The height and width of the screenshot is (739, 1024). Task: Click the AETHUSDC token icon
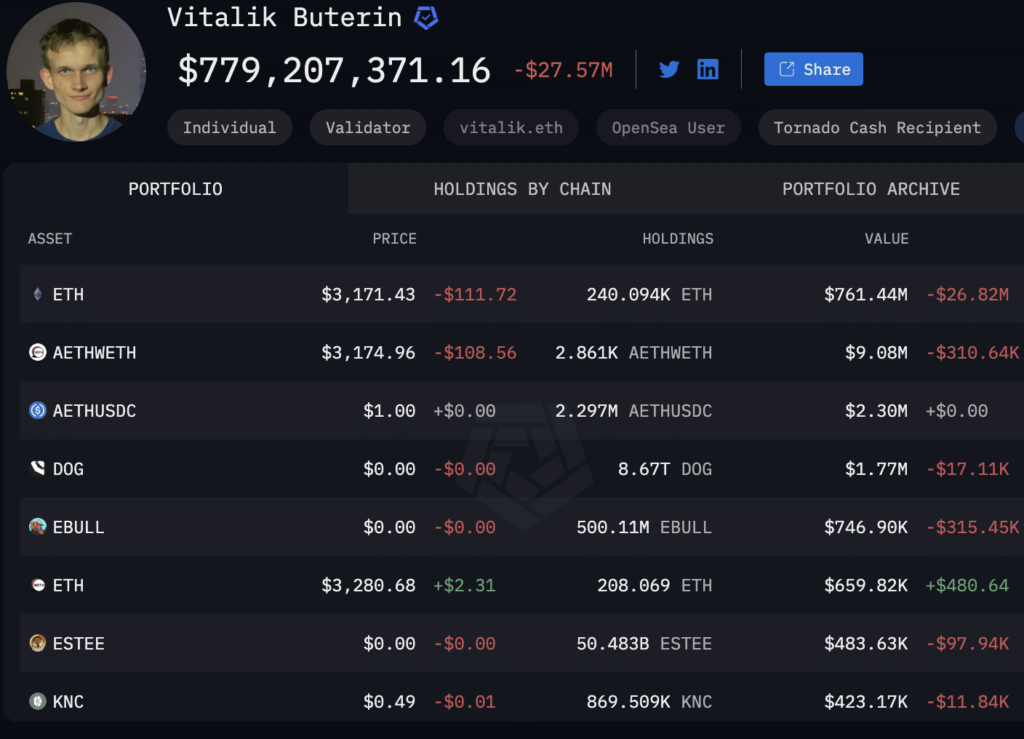(38, 410)
